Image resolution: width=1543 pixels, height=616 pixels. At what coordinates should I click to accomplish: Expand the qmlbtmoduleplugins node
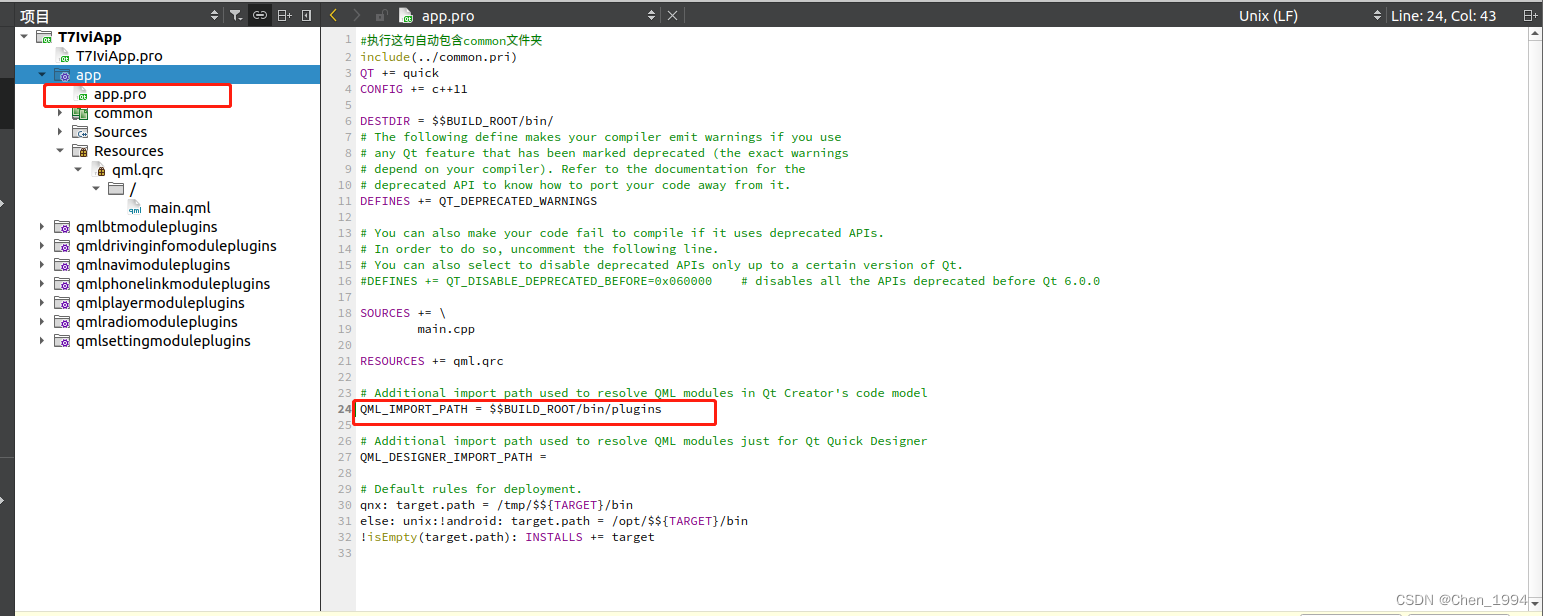point(40,227)
